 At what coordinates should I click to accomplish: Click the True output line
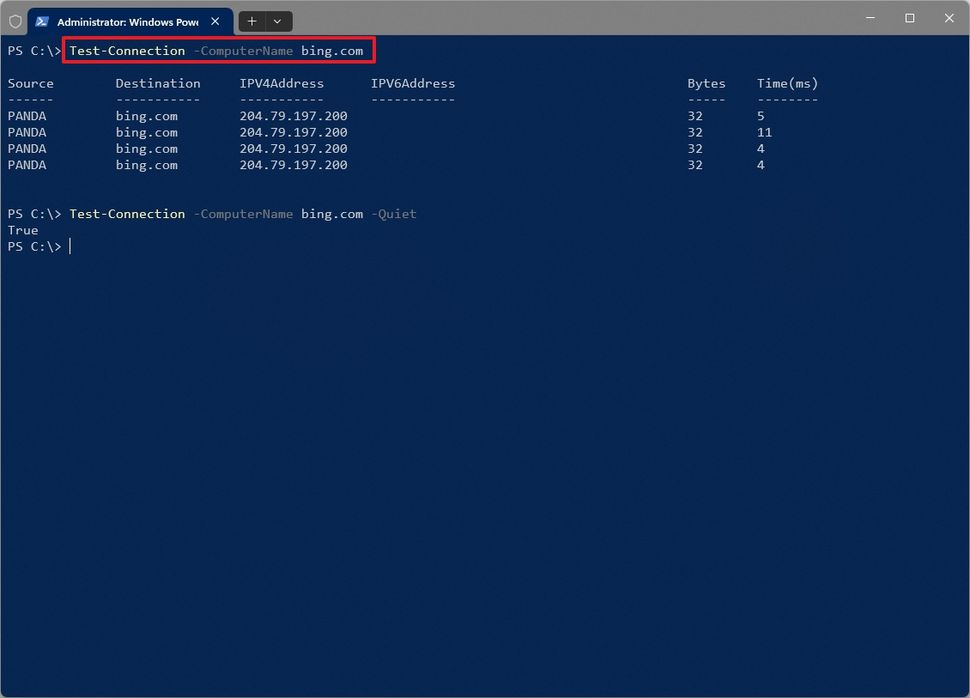[x=22, y=230]
